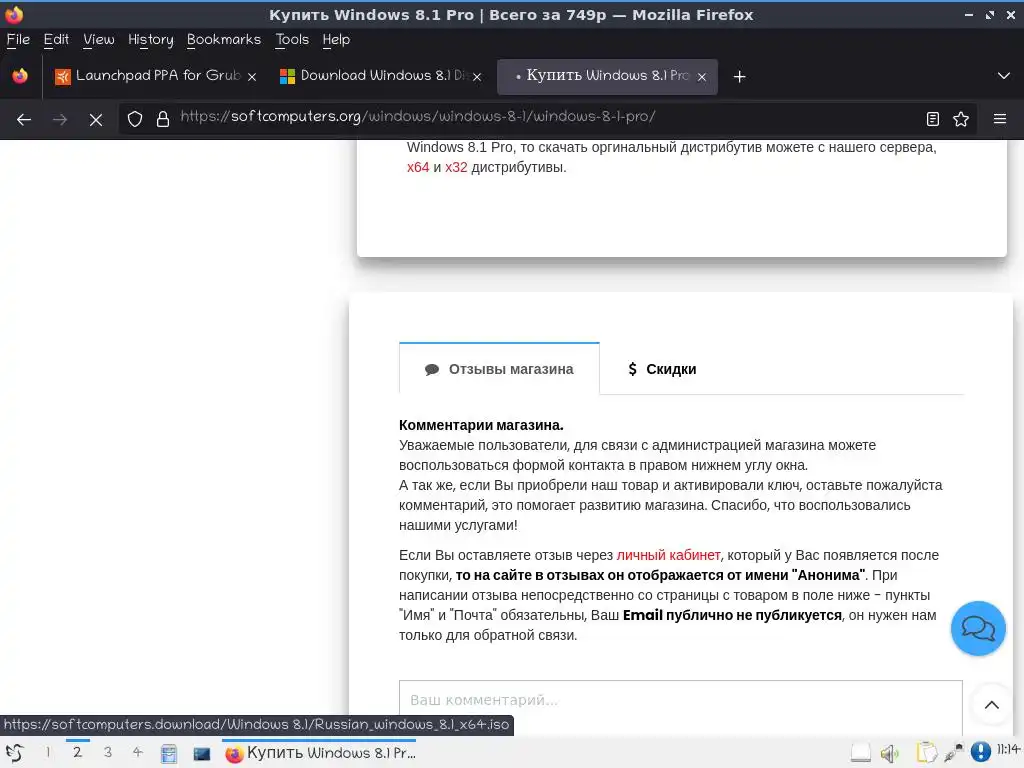Open the blue chat support bubble
Image resolution: width=1024 pixels, height=768 pixels.
point(978,628)
